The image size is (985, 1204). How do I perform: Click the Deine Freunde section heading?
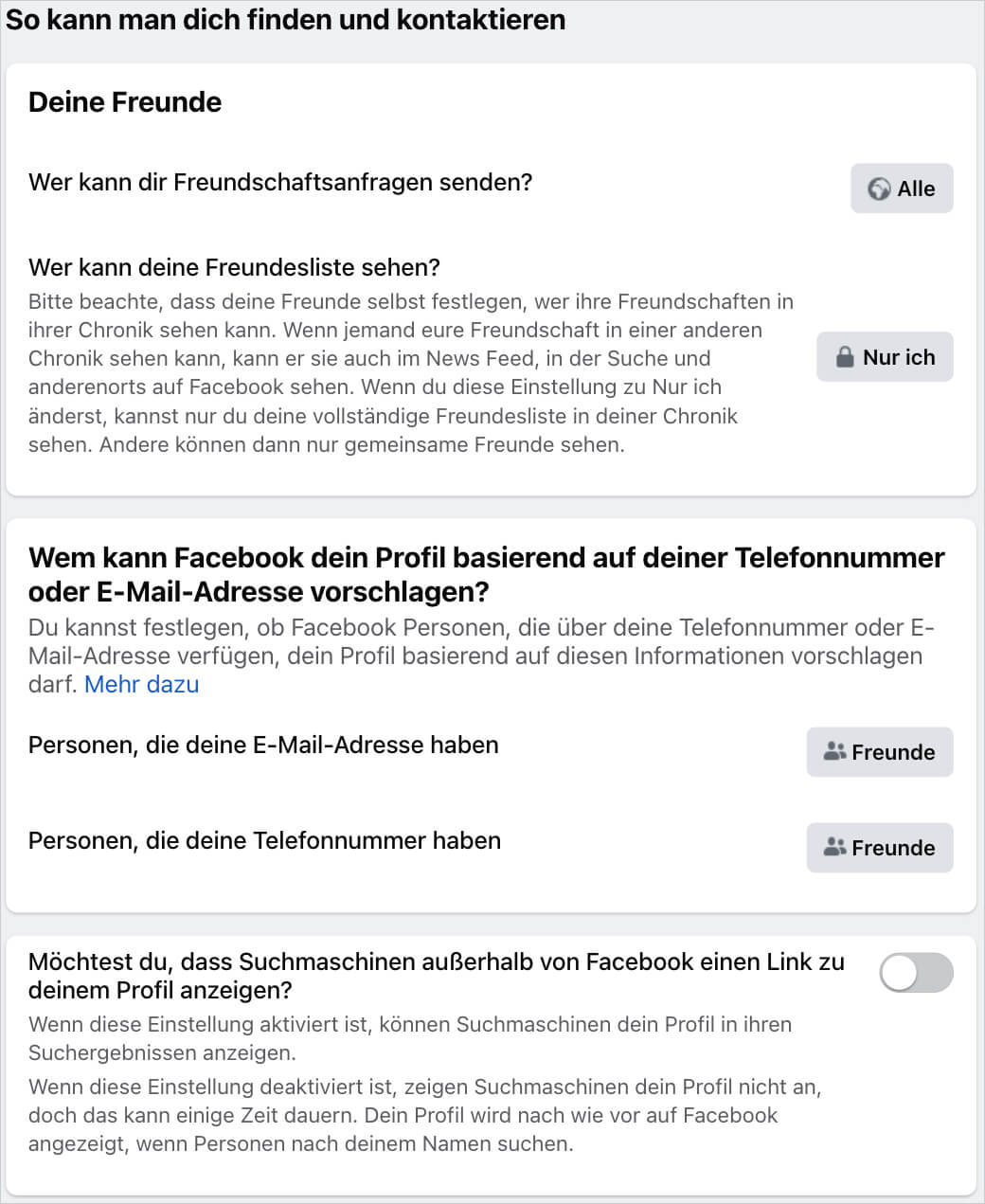[x=125, y=102]
